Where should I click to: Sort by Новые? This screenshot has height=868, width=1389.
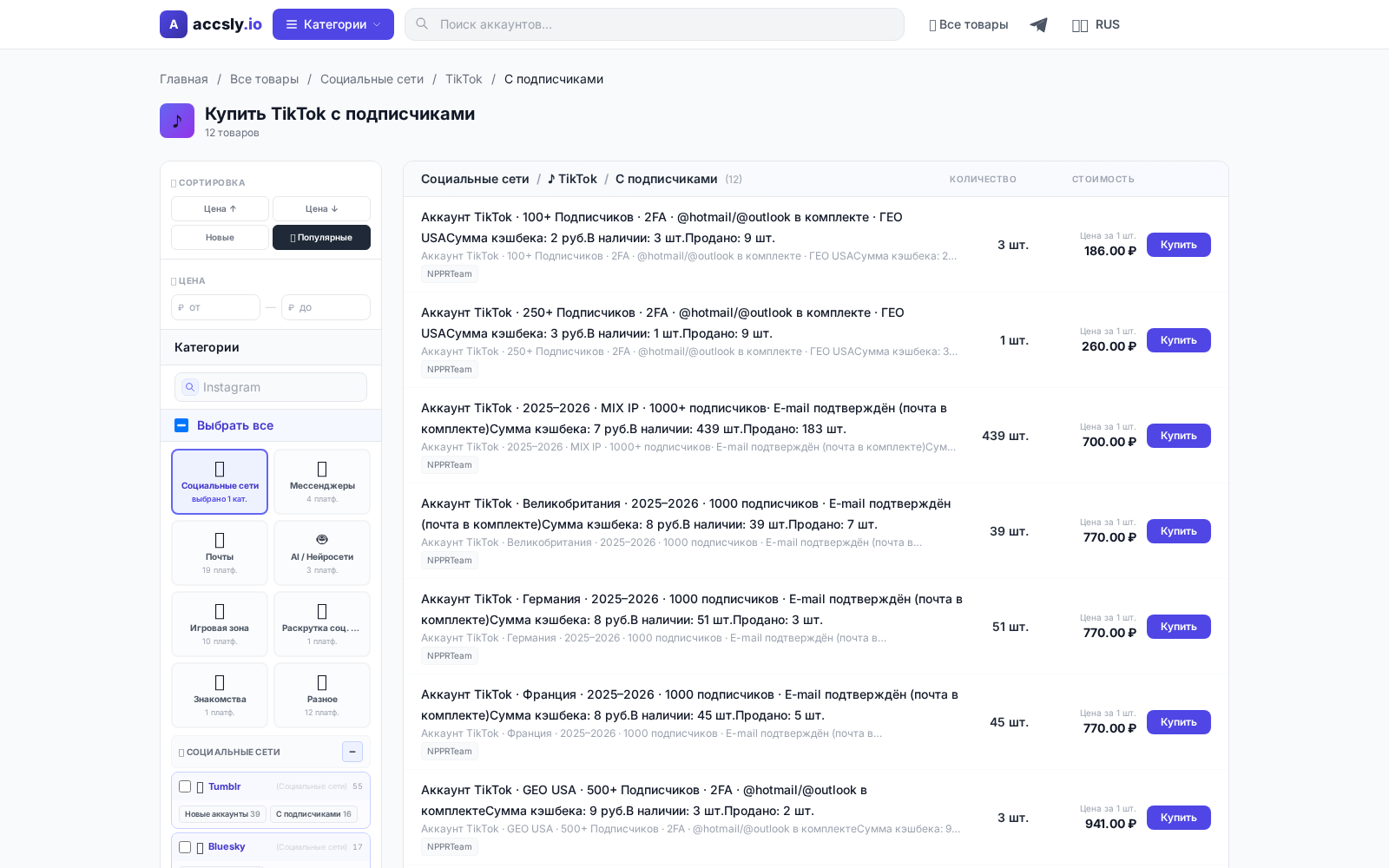(220, 237)
